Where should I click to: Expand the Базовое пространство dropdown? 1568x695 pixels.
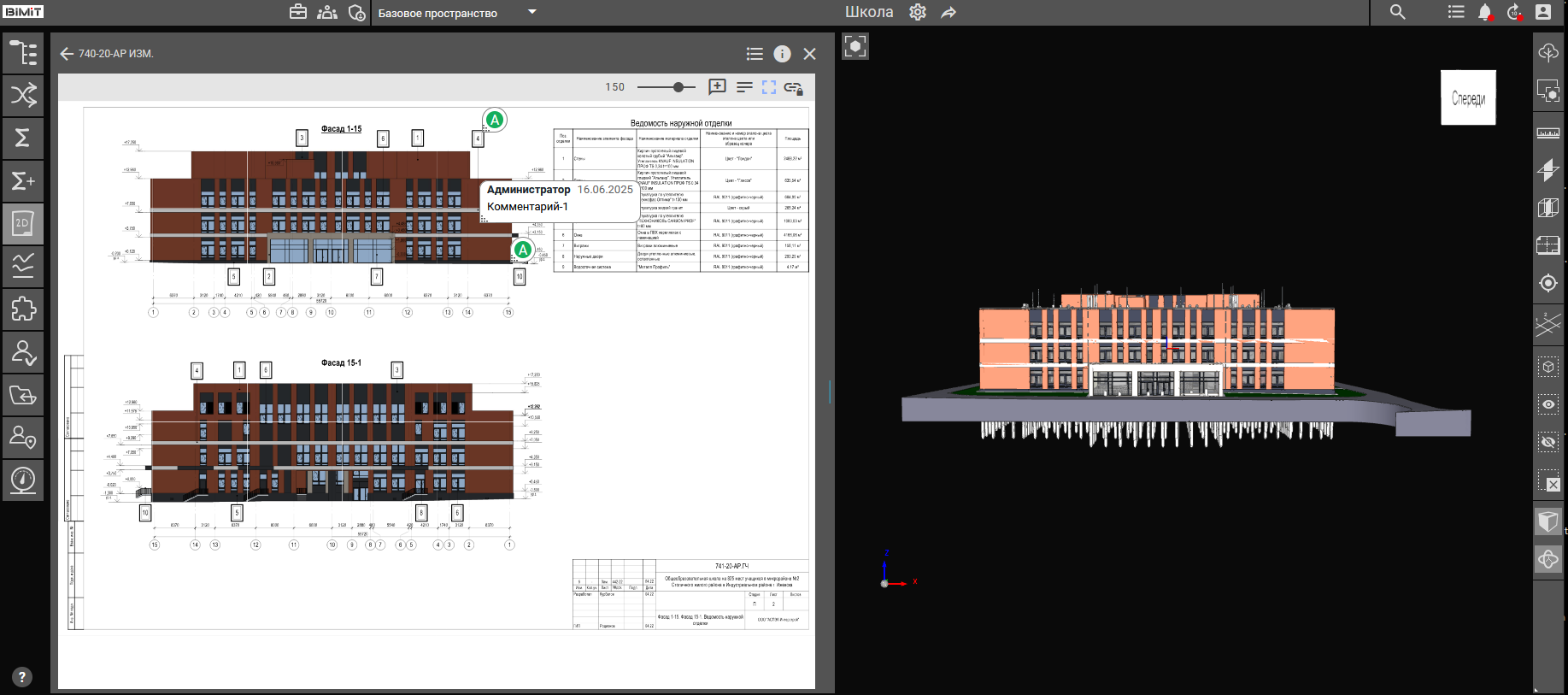(532, 12)
